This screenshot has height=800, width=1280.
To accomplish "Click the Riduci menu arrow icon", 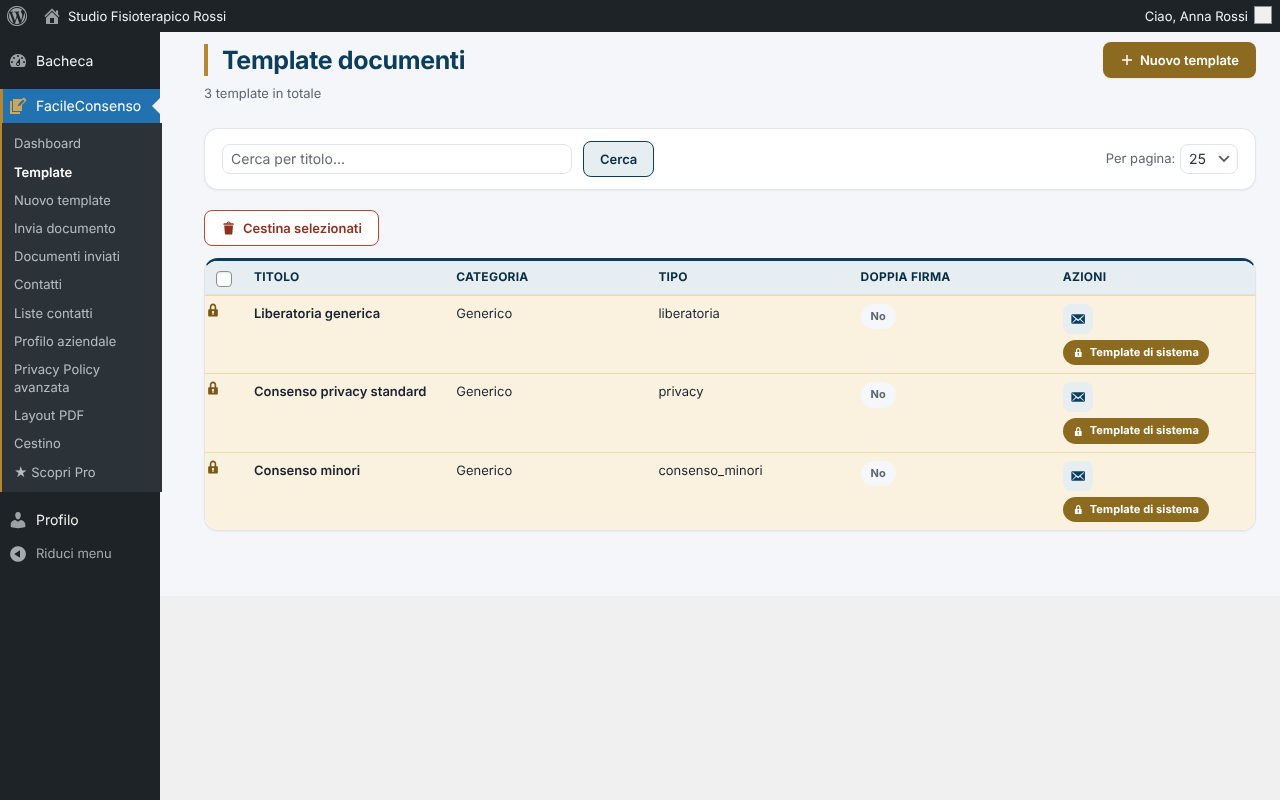I will coord(18,554).
